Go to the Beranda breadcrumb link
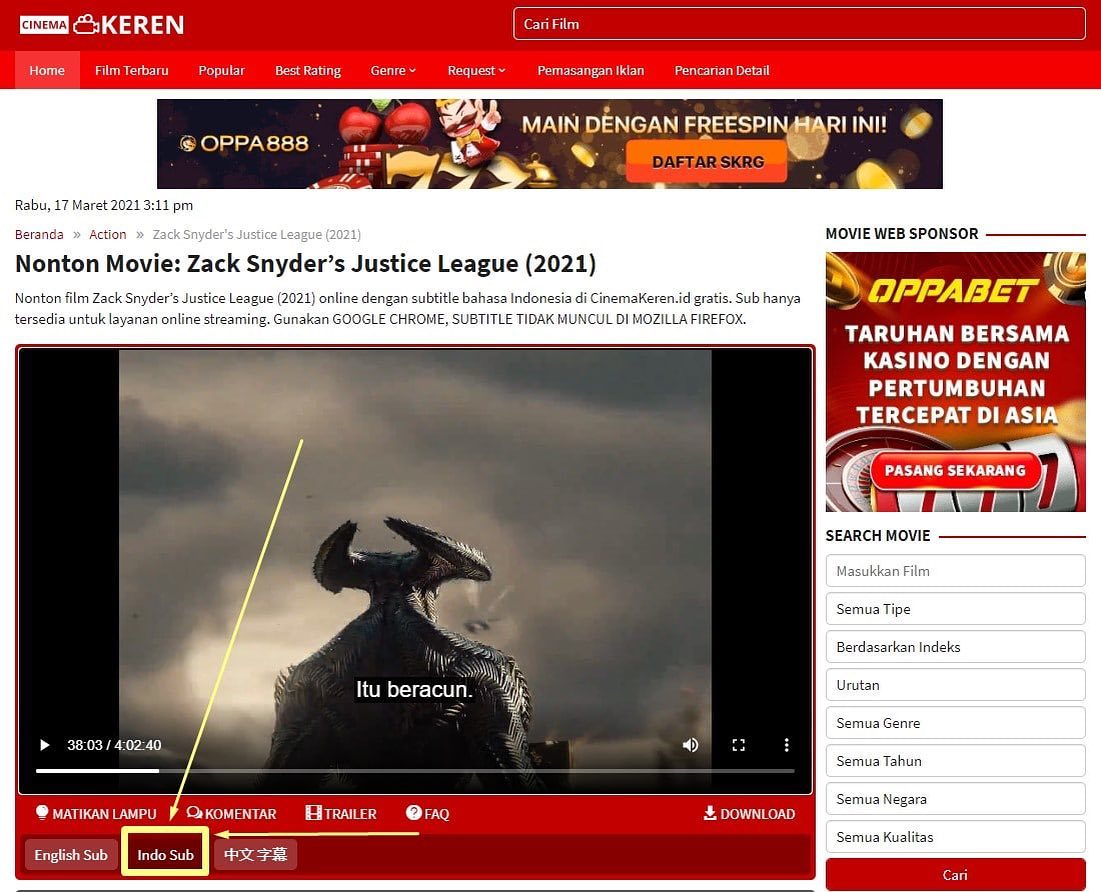The image size is (1101, 892). pos(39,234)
